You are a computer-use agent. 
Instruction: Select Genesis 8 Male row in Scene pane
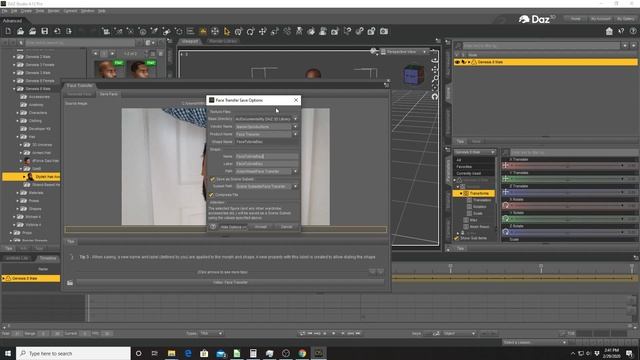point(546,62)
